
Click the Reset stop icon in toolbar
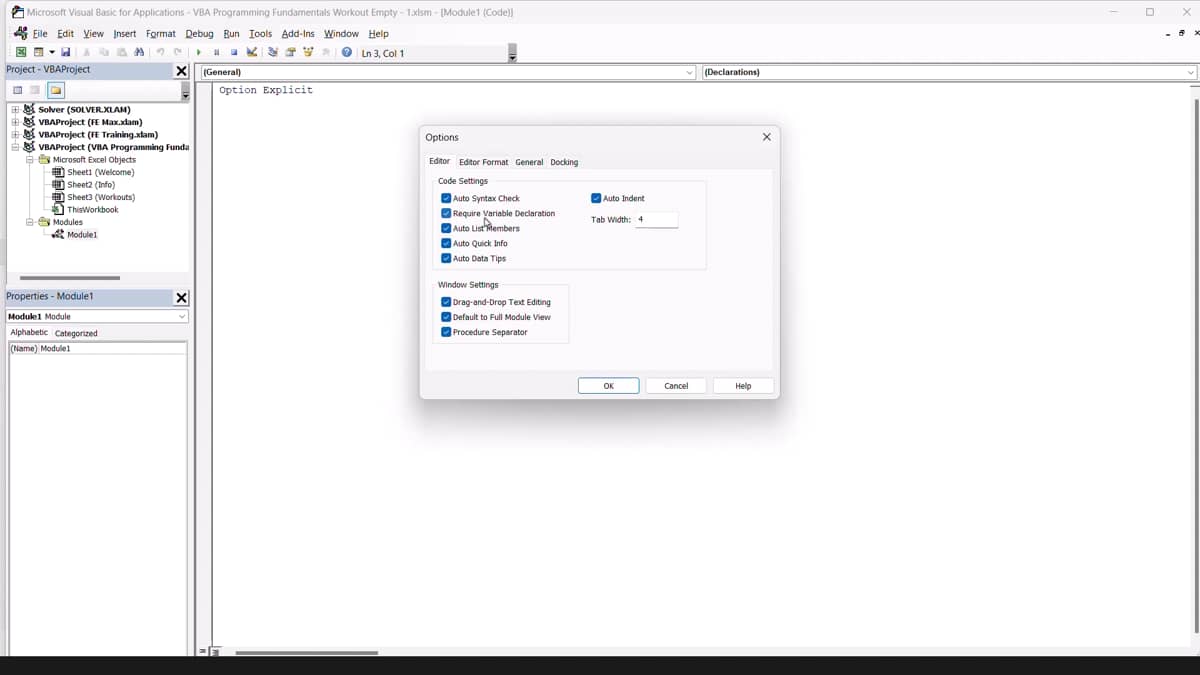pos(234,52)
